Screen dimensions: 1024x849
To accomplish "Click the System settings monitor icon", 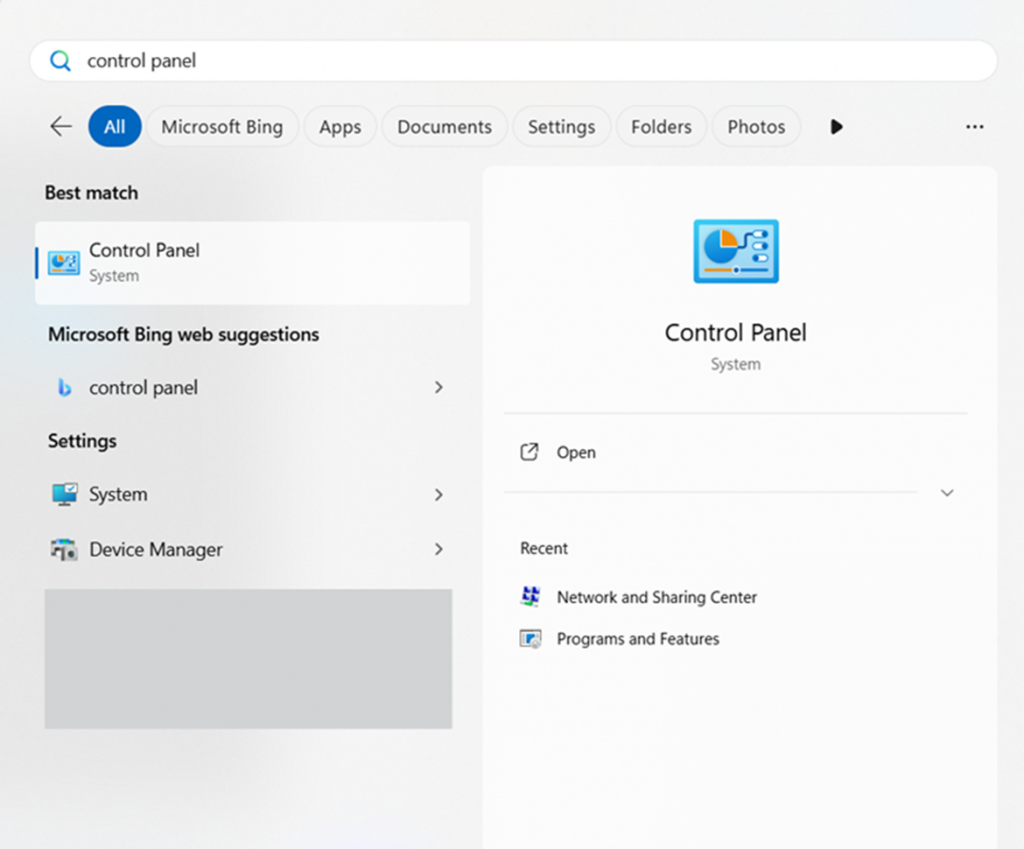I will pyautogui.click(x=65, y=494).
